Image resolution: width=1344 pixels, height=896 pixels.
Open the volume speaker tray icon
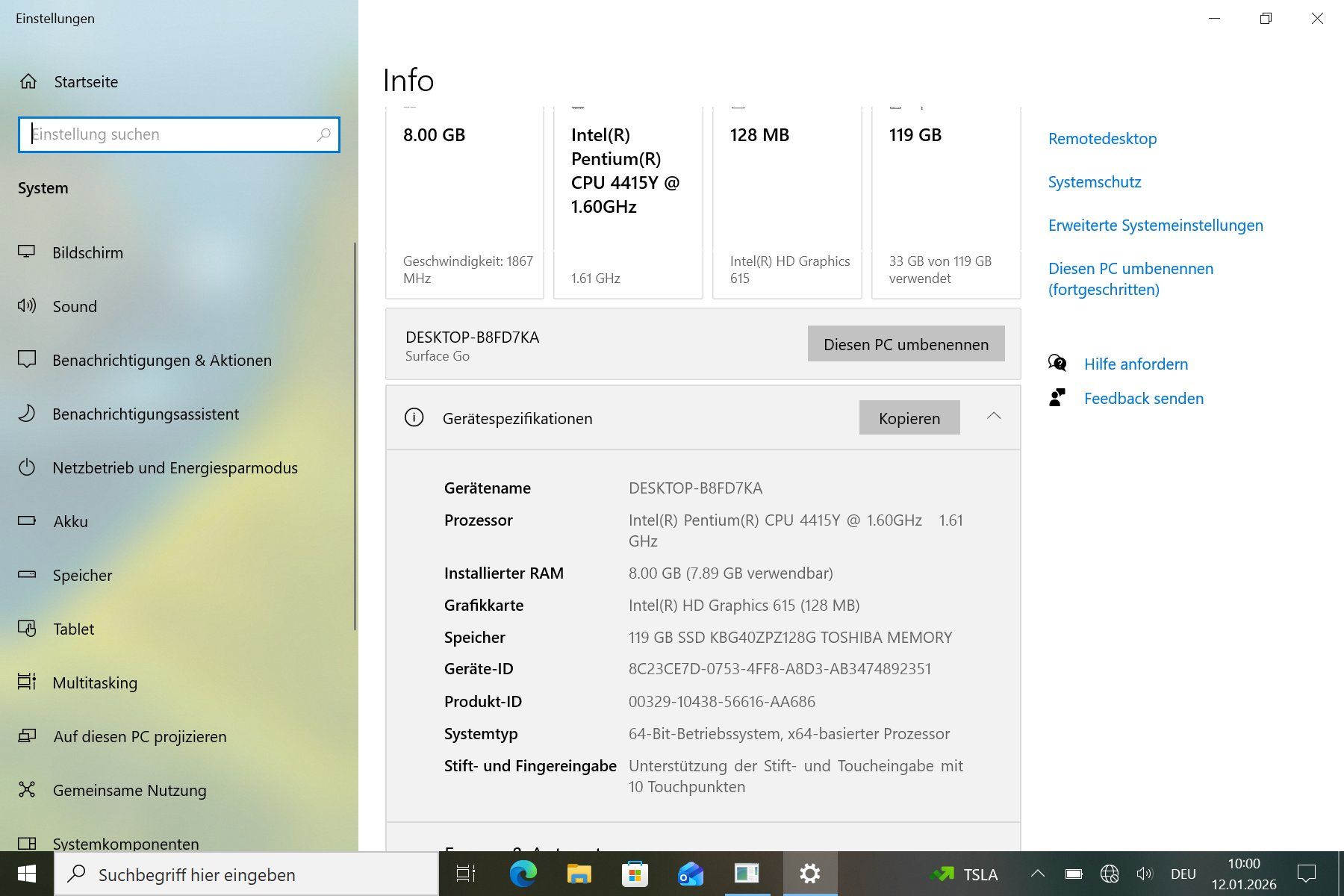[1145, 874]
